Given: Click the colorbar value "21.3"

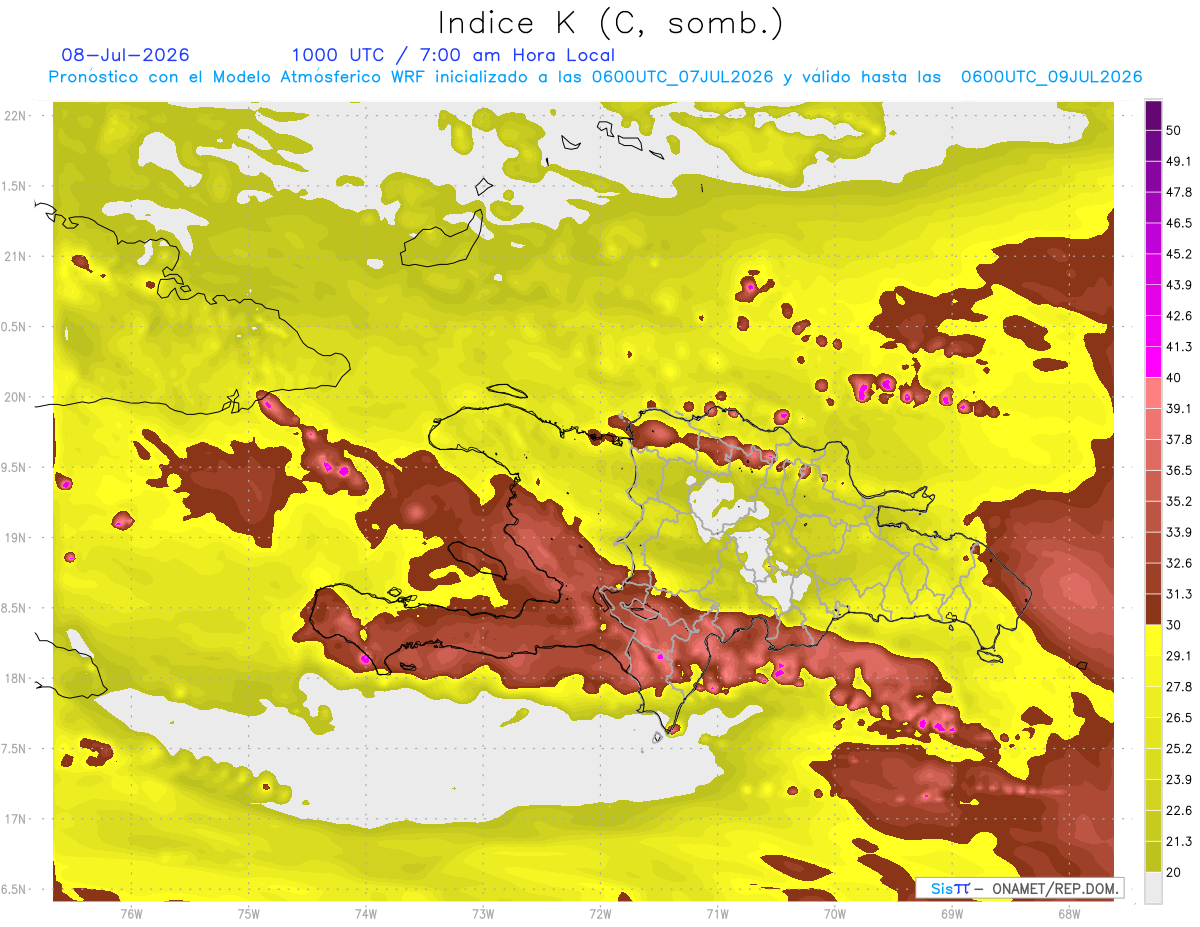Looking at the screenshot, I should click(x=1179, y=842).
